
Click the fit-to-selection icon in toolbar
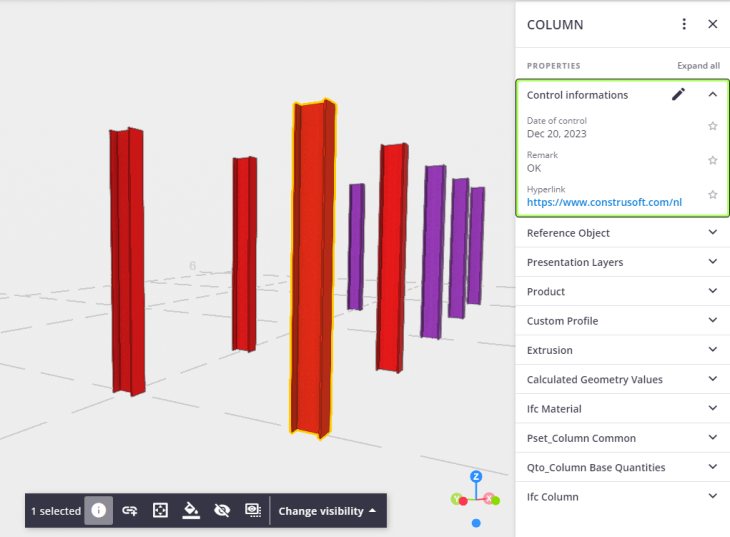coord(160,511)
